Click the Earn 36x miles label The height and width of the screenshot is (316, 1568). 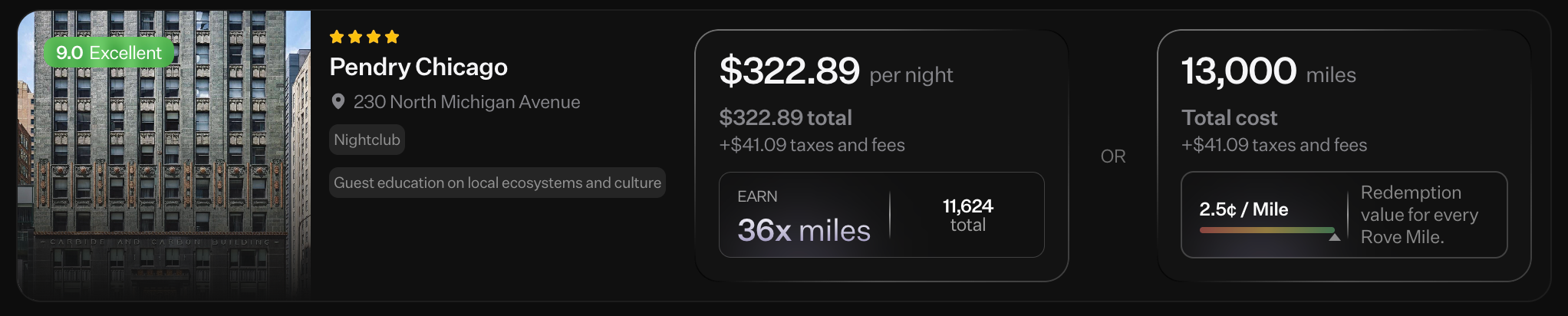pos(803,217)
